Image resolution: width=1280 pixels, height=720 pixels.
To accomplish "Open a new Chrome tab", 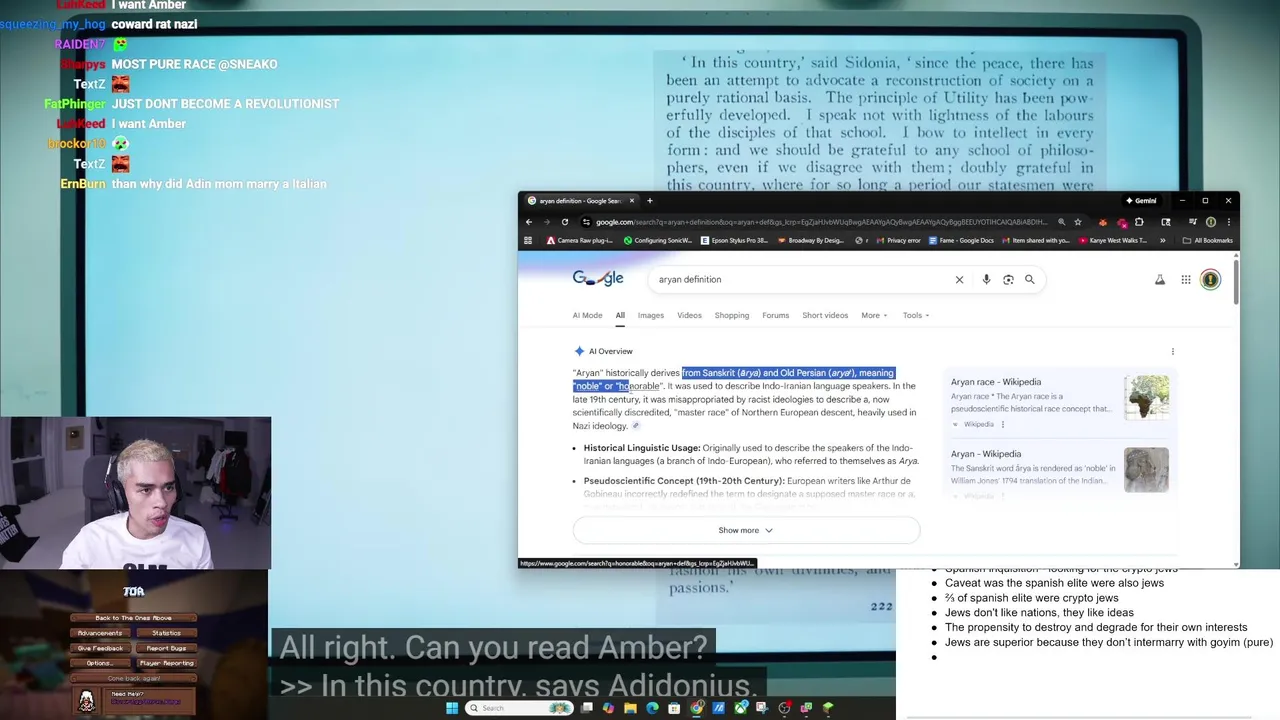I will pyautogui.click(x=649, y=200).
